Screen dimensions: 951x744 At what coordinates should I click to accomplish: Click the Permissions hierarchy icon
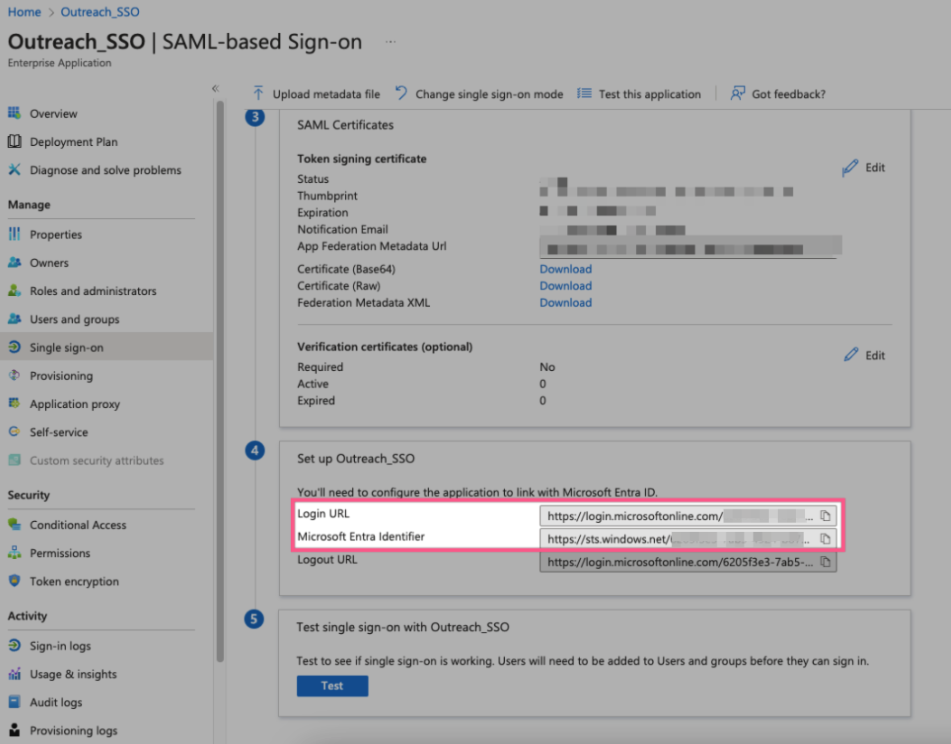(14, 552)
